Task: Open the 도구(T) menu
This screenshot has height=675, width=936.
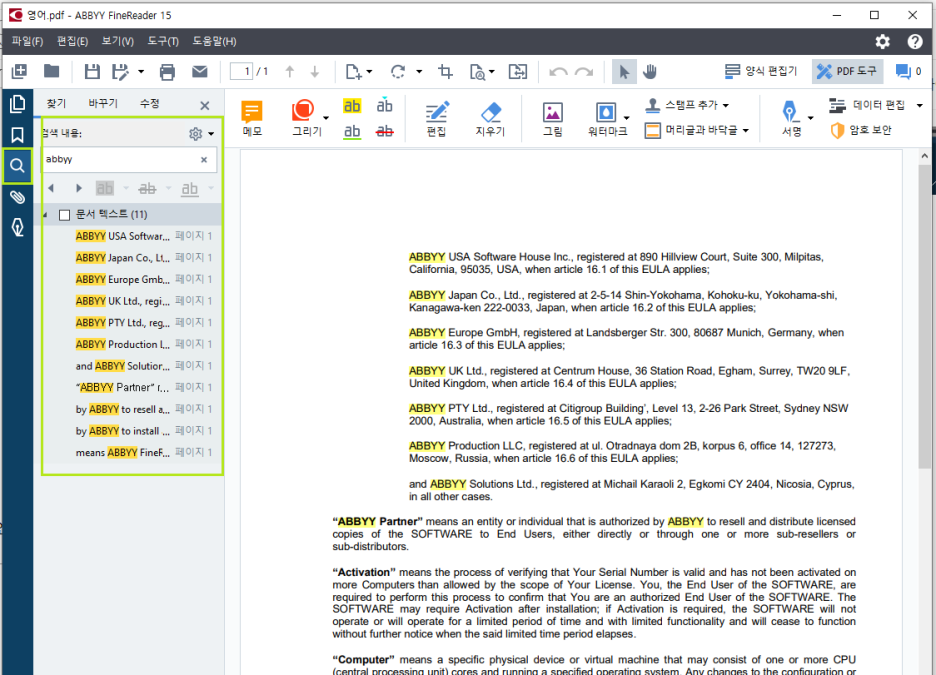Action: (x=163, y=41)
